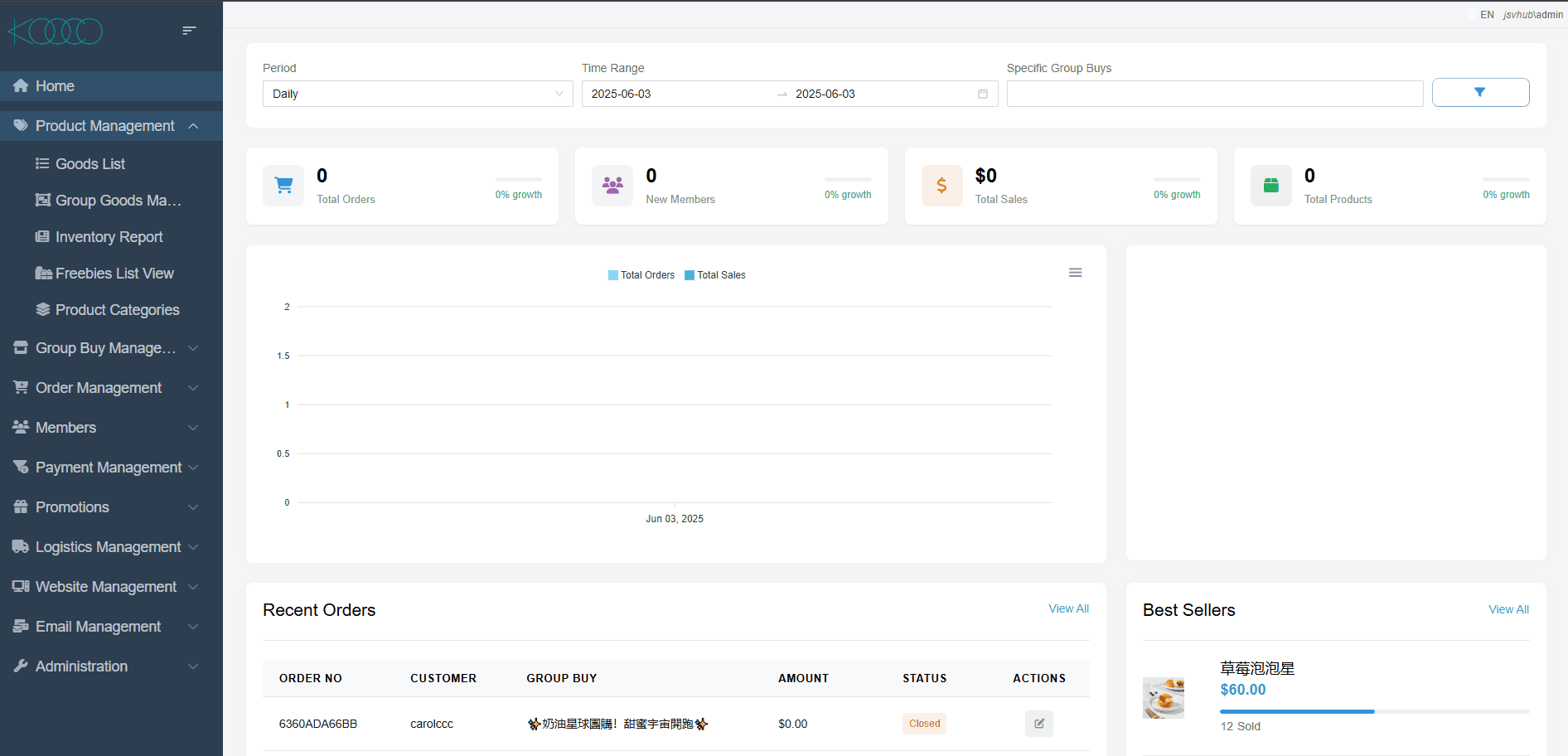Click the Total Orders cart icon

click(283, 186)
